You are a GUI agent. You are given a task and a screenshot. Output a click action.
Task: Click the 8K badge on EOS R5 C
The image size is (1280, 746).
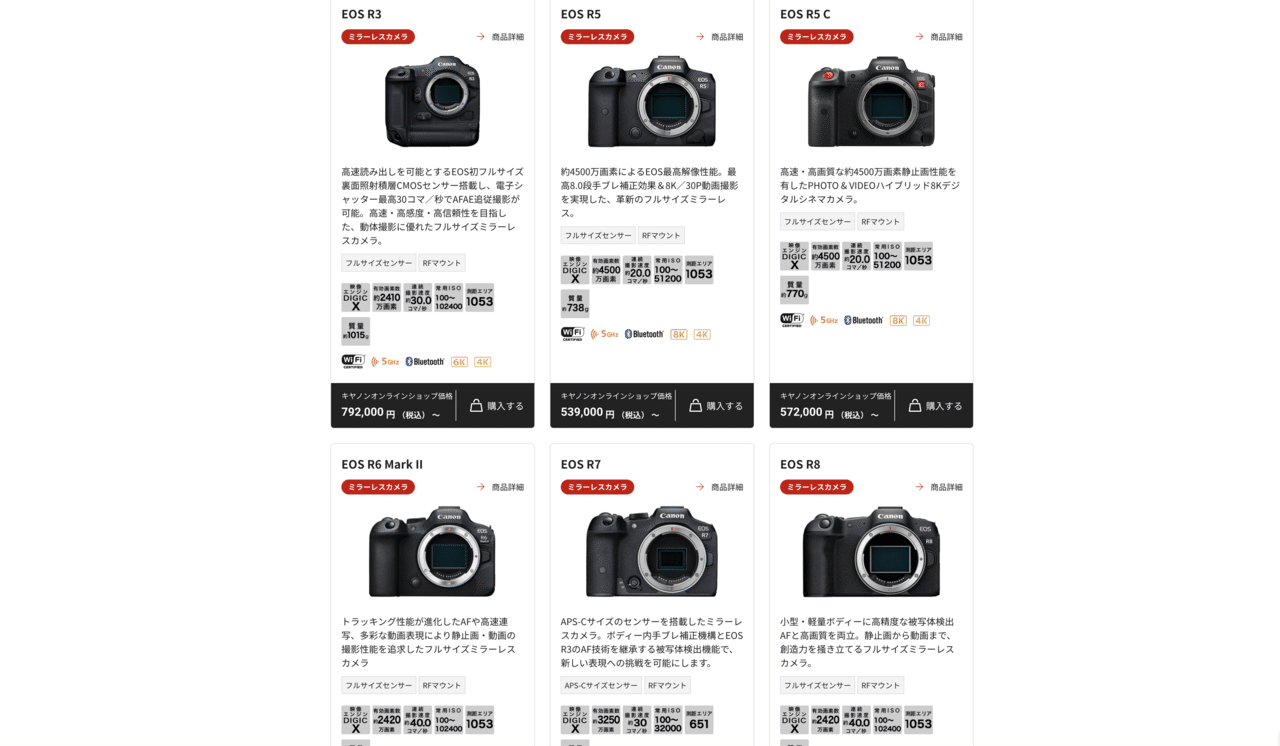click(898, 321)
